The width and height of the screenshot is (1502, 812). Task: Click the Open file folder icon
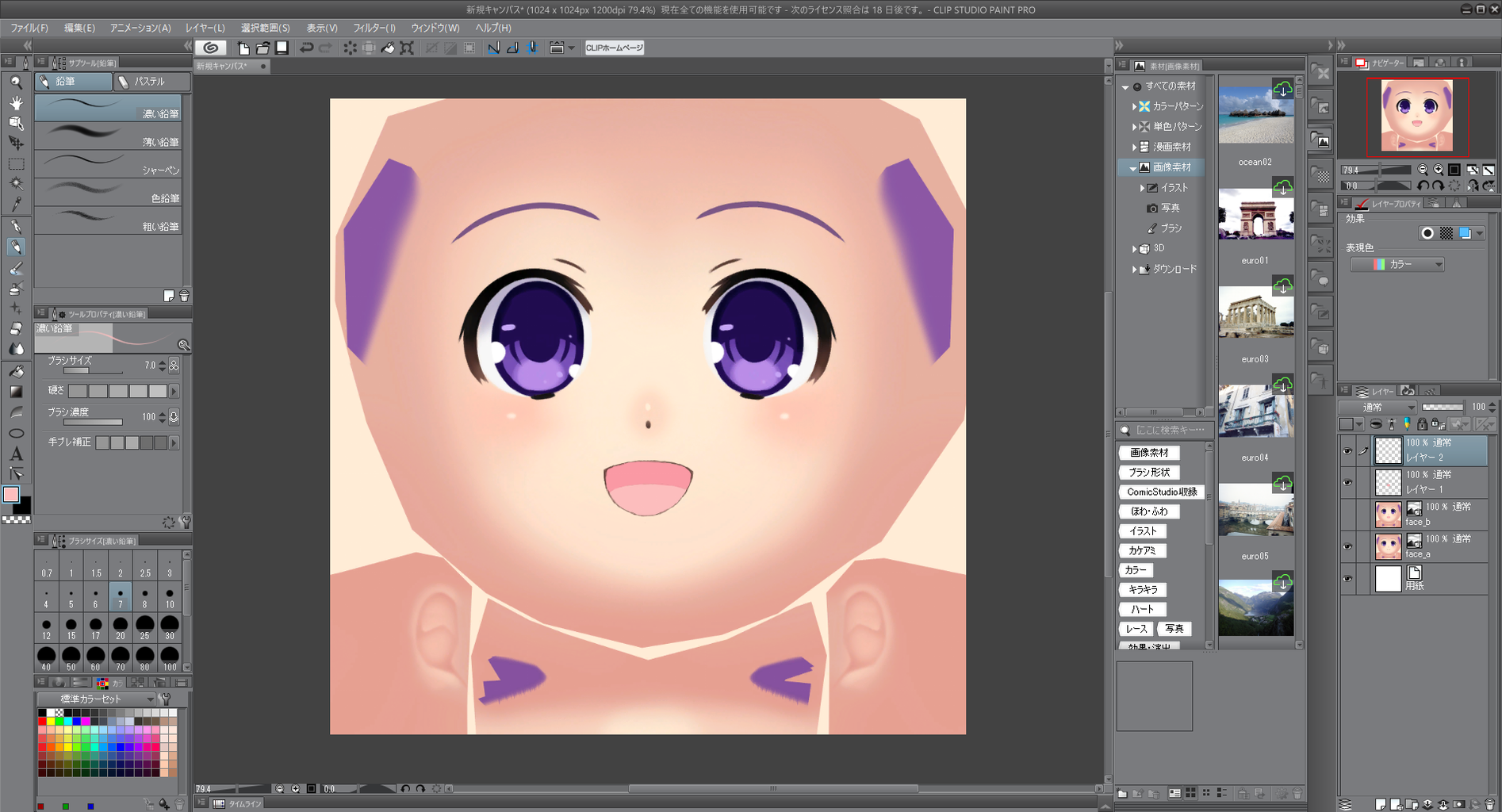262,48
